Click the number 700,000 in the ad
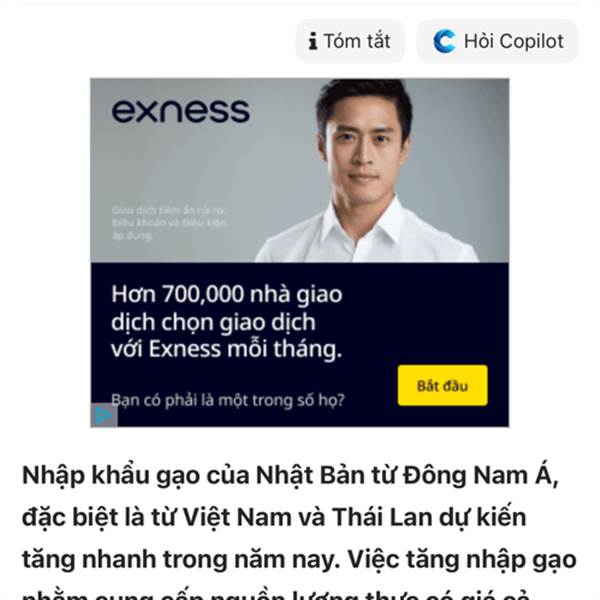The width and height of the screenshot is (600, 600). [x=203, y=295]
